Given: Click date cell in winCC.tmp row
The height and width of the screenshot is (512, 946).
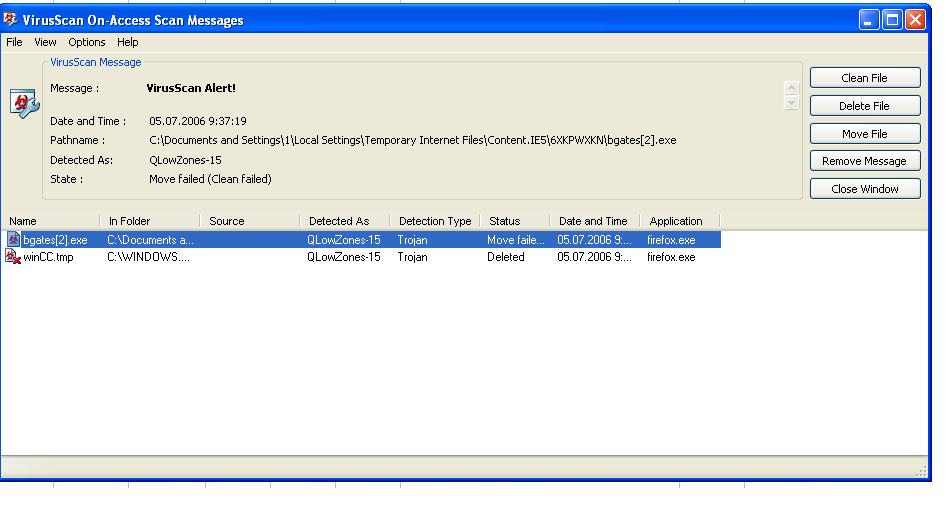Looking at the screenshot, I should tap(594, 258).
